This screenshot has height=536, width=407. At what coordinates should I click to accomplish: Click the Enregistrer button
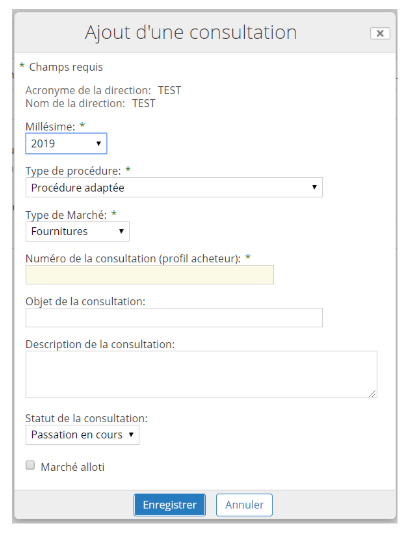[169, 505]
